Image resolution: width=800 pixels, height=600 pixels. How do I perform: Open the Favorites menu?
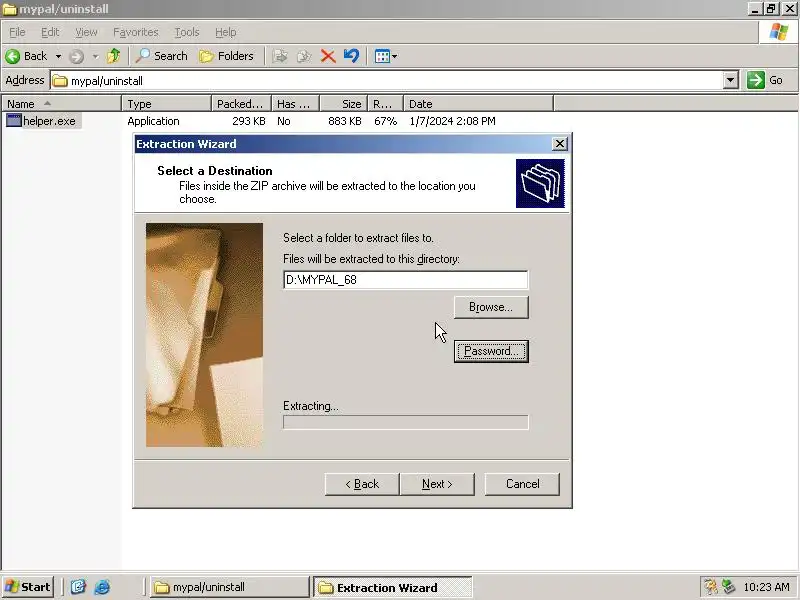pyautogui.click(x=136, y=32)
